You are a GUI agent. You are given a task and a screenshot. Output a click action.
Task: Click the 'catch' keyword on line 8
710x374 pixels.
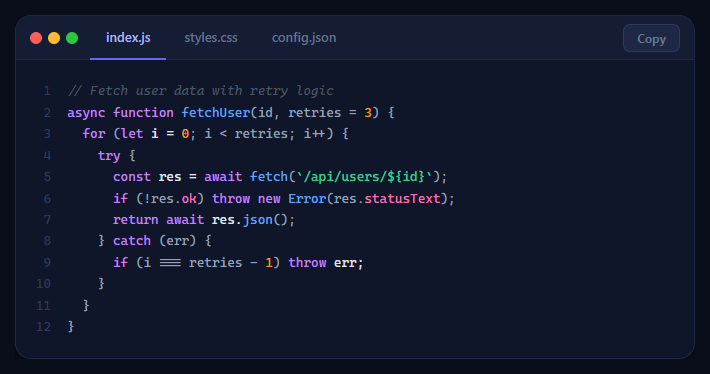click(132, 240)
